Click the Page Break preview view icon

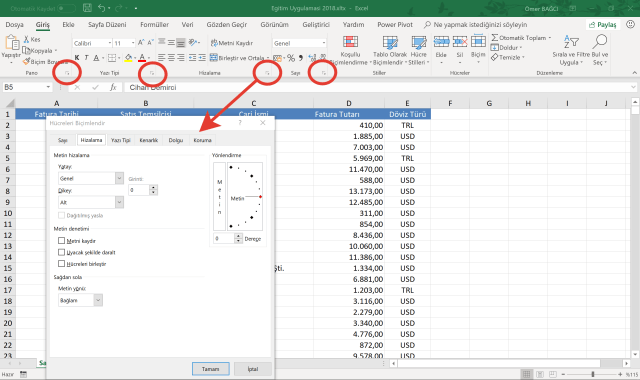[552, 374]
